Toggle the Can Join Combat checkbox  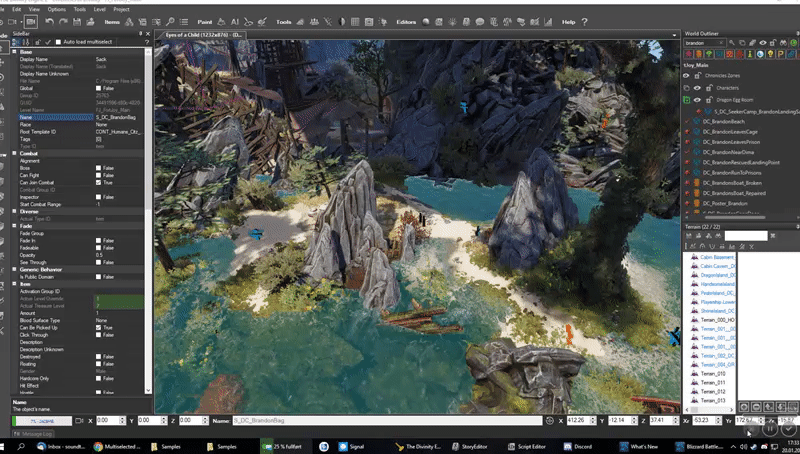(98, 182)
